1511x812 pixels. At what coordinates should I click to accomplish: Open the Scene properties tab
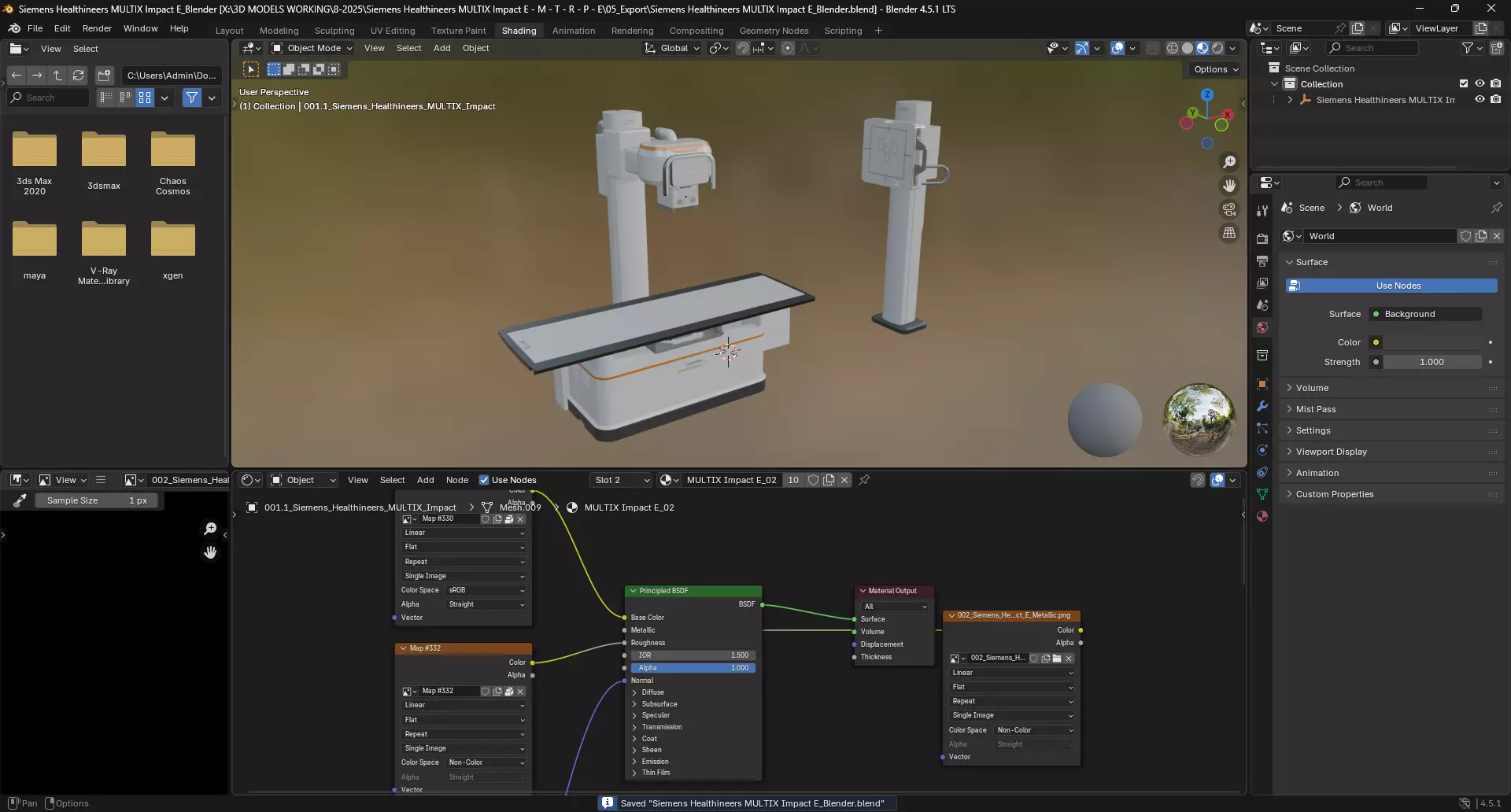pyautogui.click(x=1262, y=304)
